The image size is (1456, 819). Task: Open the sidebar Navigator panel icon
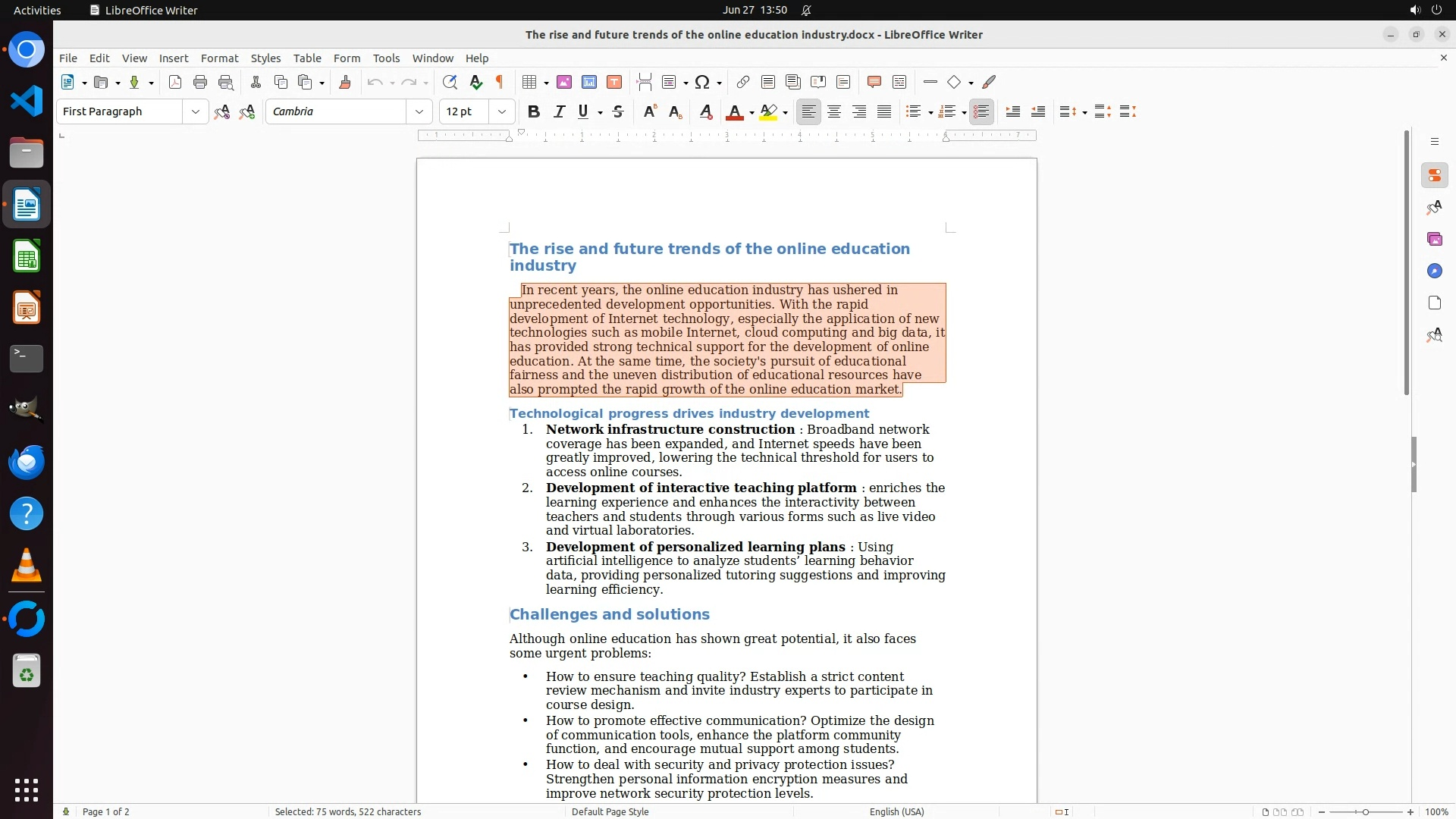1434,271
